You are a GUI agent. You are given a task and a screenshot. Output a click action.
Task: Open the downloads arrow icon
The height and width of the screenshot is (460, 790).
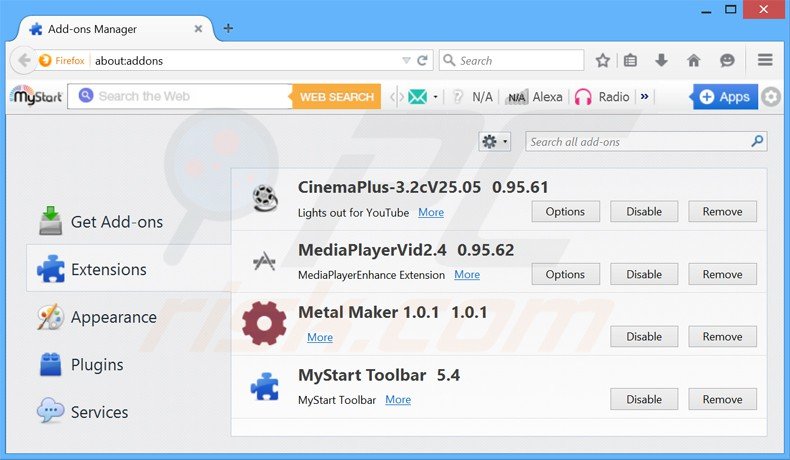click(x=661, y=61)
